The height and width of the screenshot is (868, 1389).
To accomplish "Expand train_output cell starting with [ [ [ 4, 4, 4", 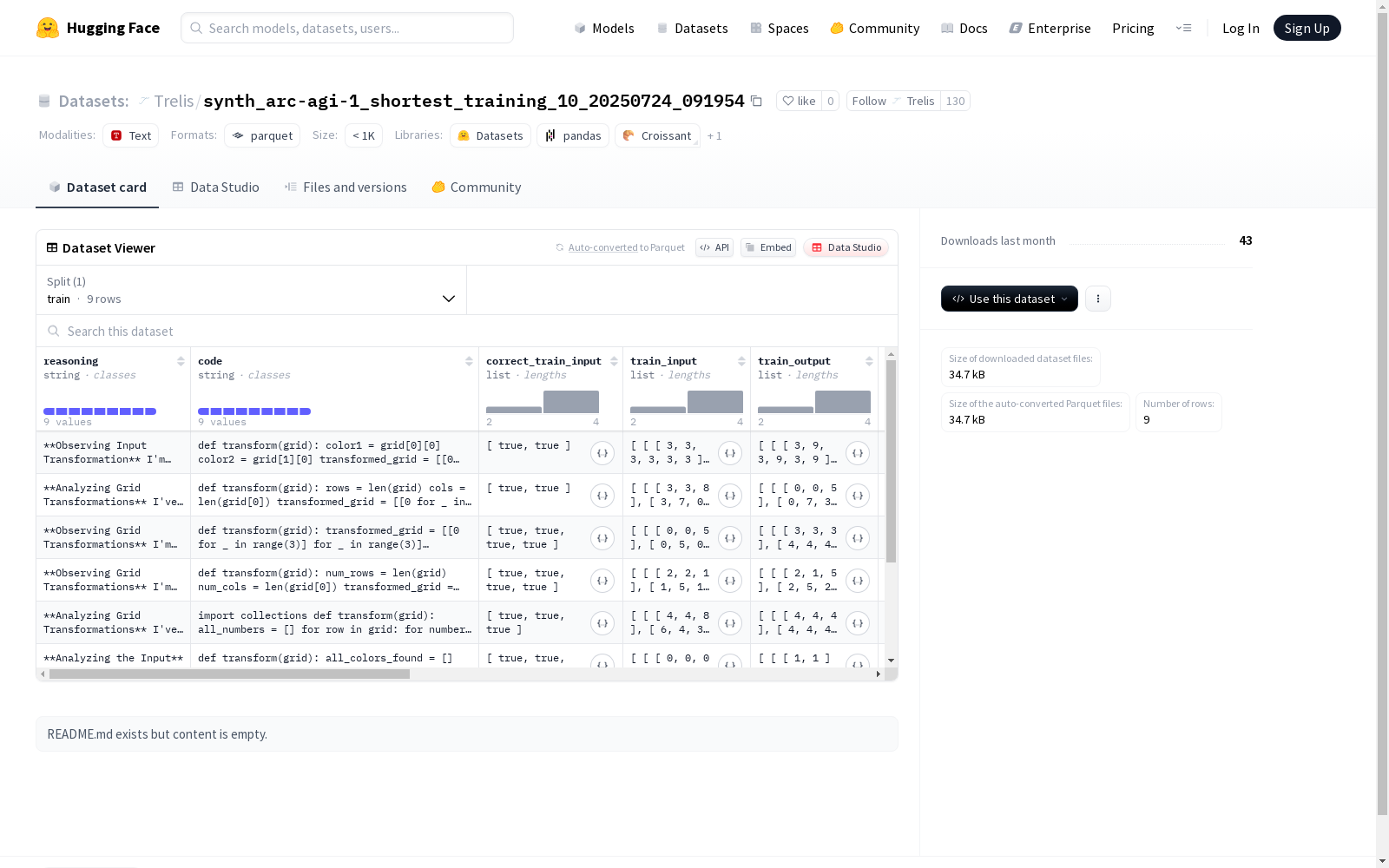I will (858, 623).
